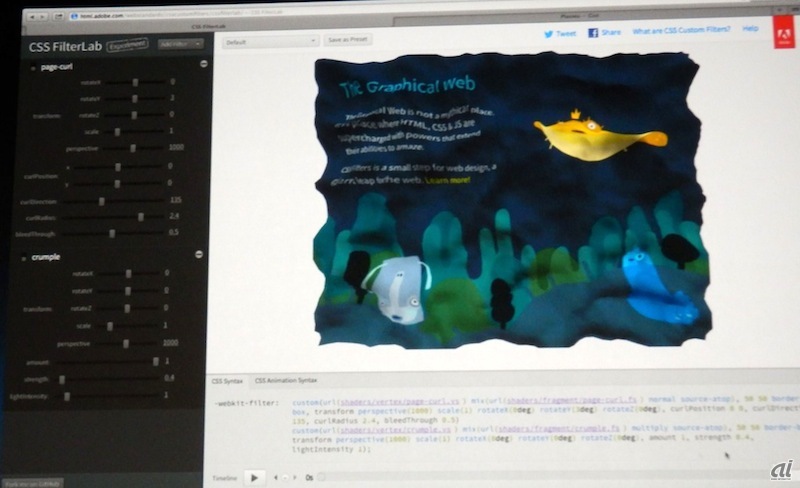
Task: Click the Fork me on GitHub link
Action: coord(32,483)
